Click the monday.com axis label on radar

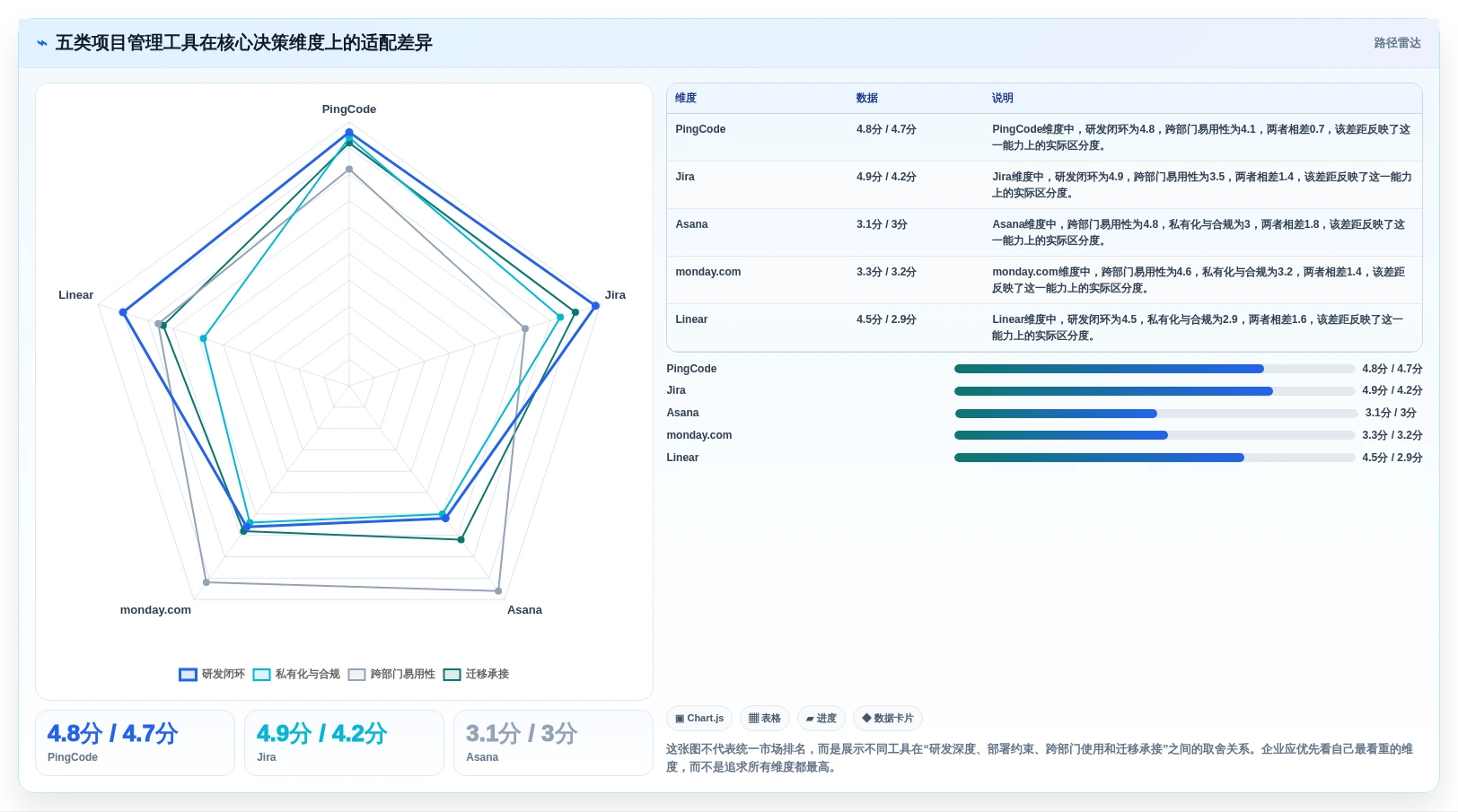(155, 610)
